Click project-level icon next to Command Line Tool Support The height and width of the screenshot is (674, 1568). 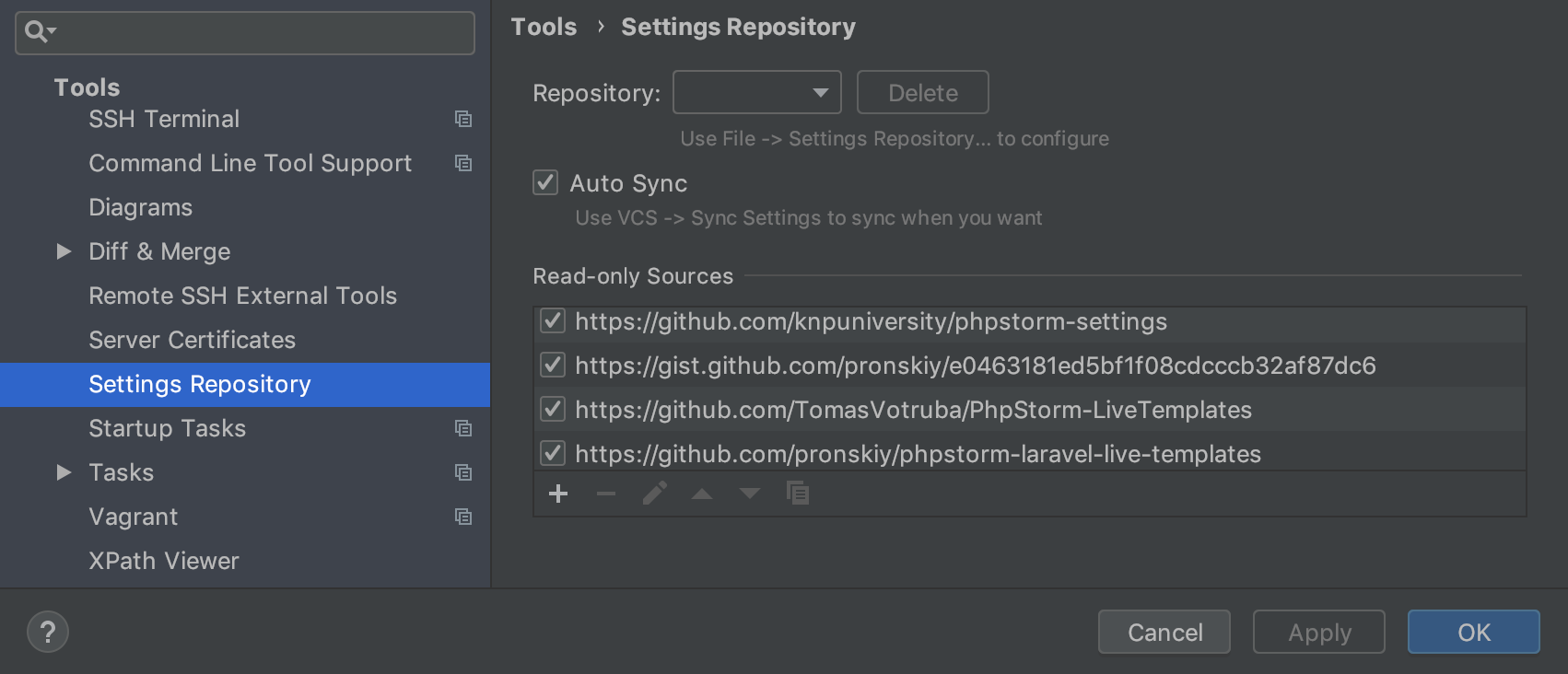pos(463,163)
